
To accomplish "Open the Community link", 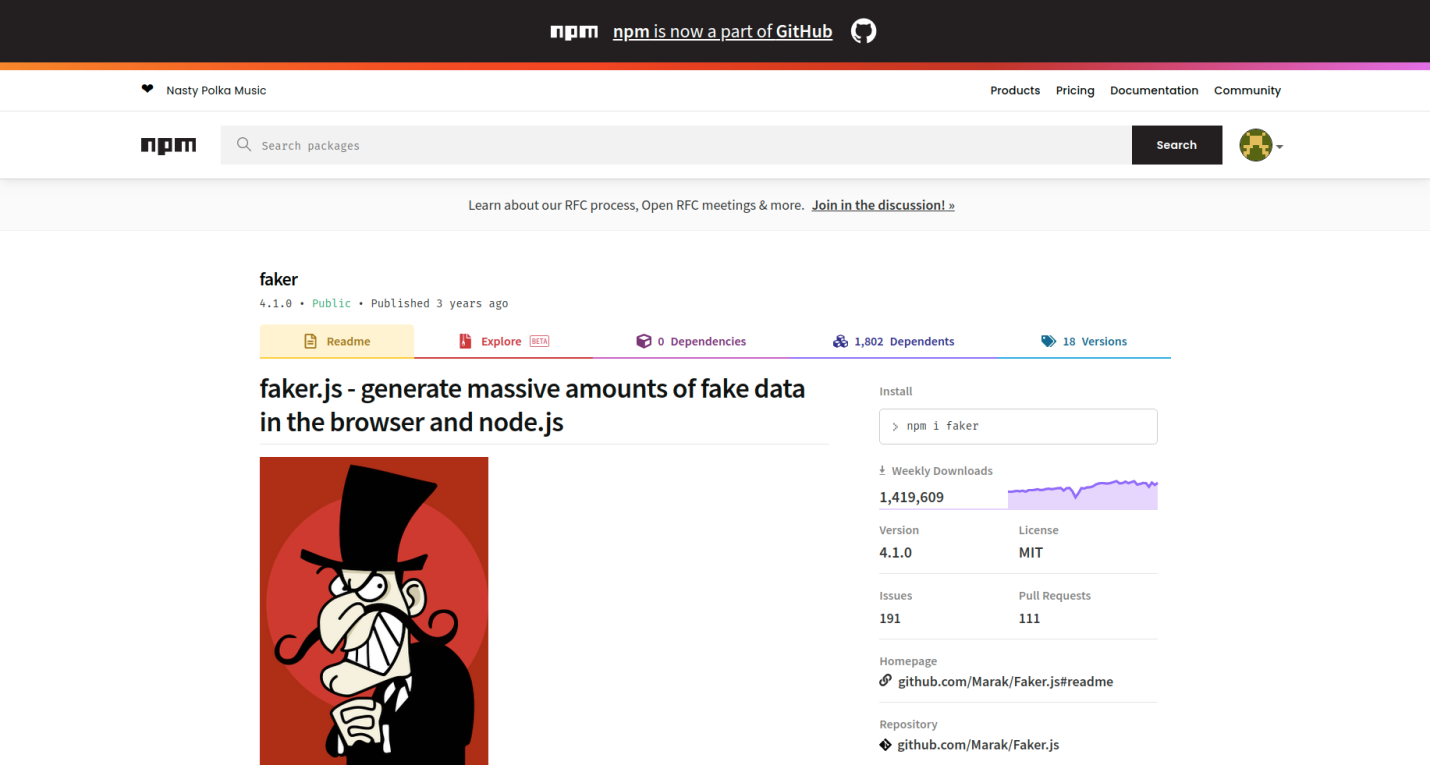I will [1247, 90].
